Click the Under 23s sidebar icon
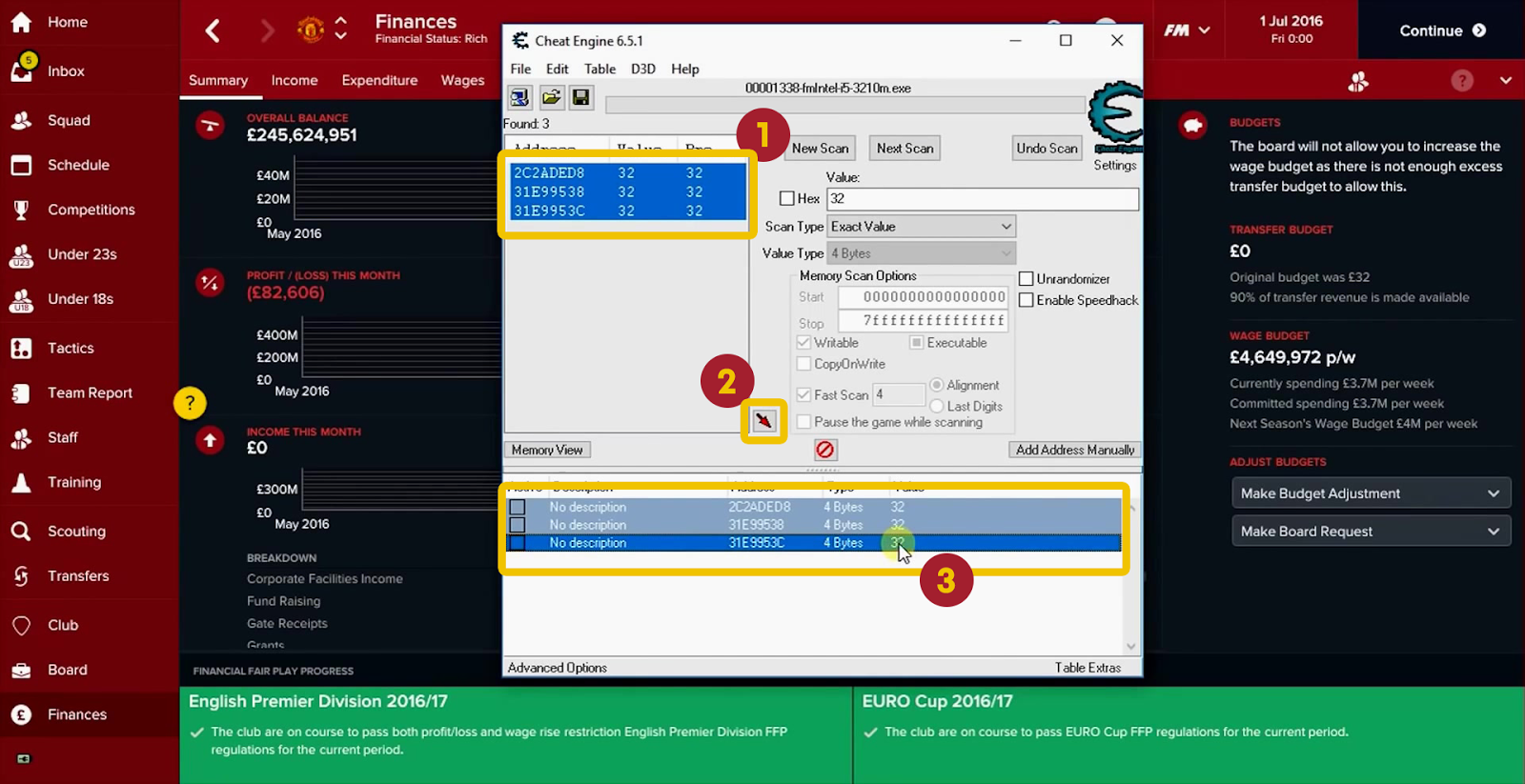The height and width of the screenshot is (784, 1525). tap(21, 254)
